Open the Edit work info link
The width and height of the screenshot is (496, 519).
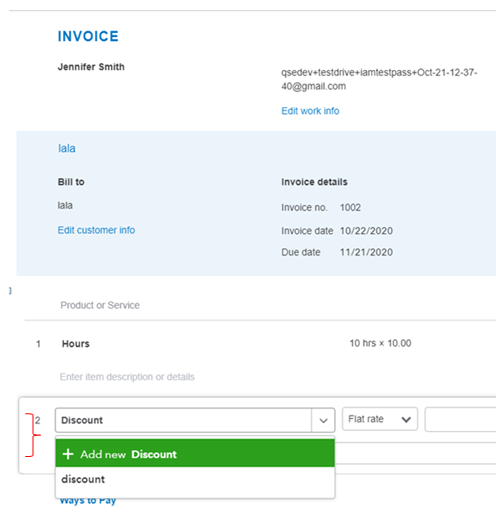click(310, 111)
